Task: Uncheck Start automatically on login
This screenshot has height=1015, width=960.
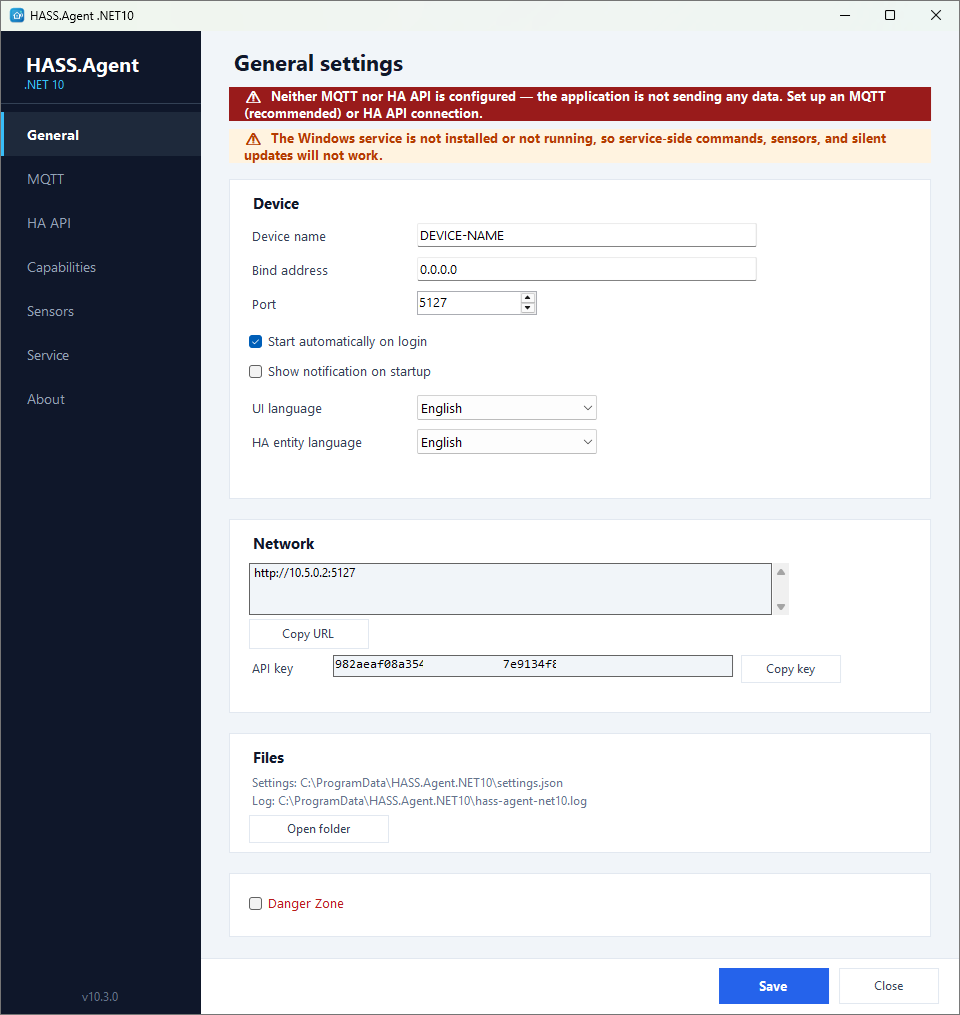Action: (256, 341)
